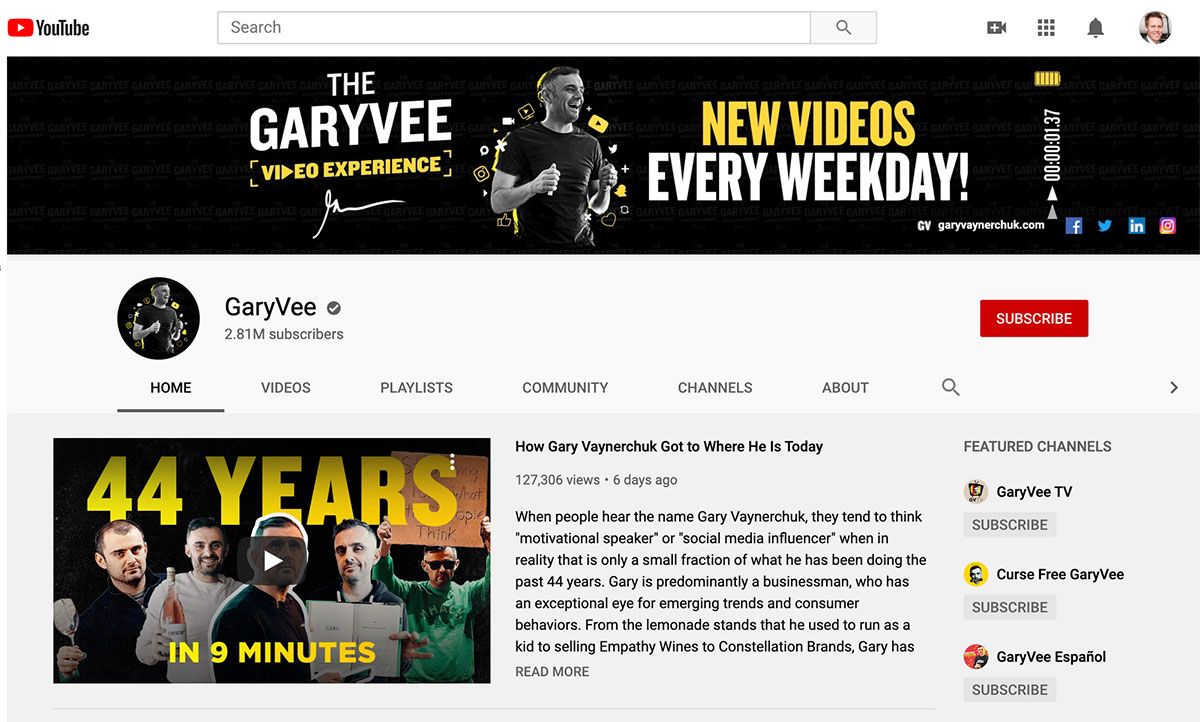
Task: Subscribe to GaryVee Español
Action: 1010,690
